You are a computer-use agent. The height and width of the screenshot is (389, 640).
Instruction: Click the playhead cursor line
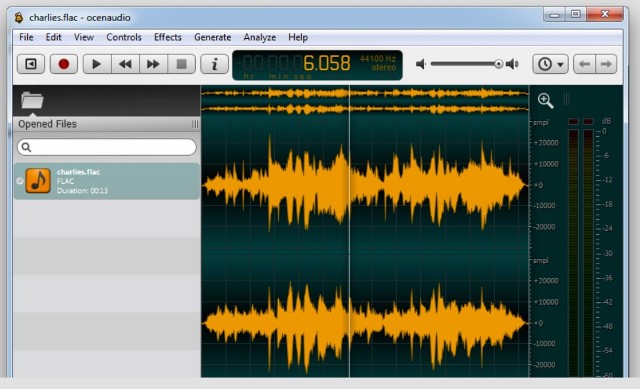[x=349, y=231]
